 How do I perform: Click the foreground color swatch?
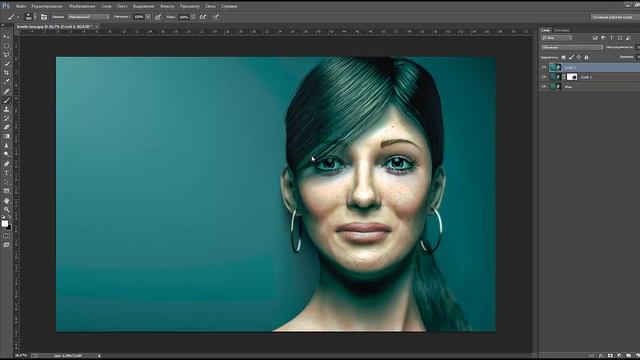(x=4, y=223)
